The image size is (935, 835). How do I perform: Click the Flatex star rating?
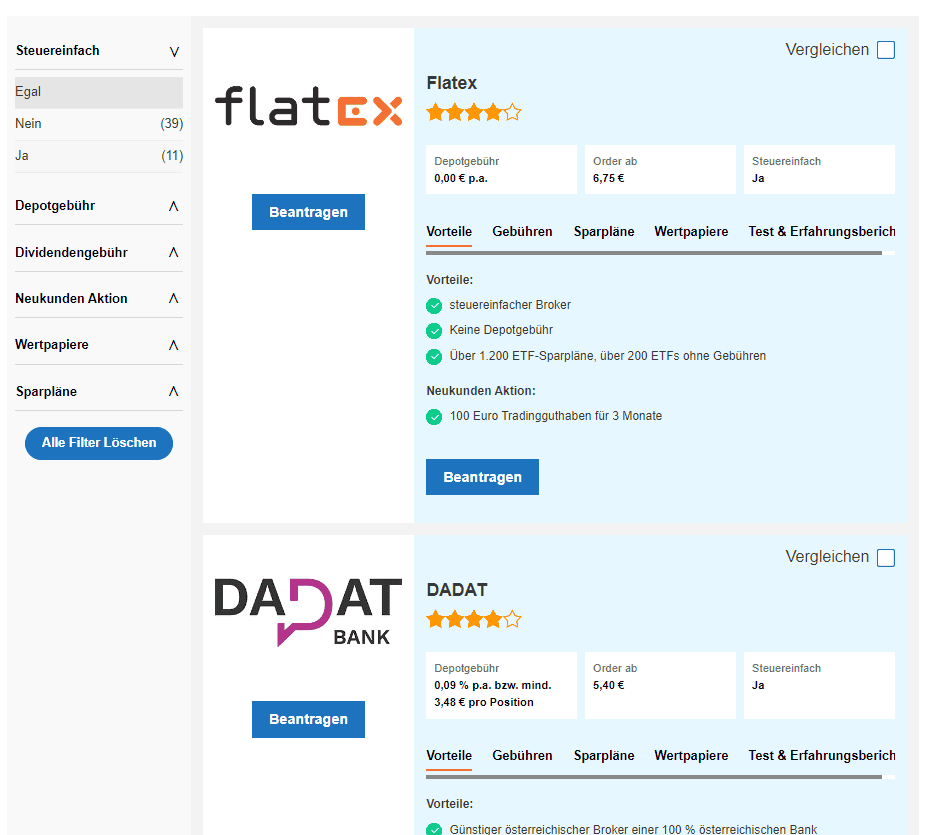tap(474, 112)
